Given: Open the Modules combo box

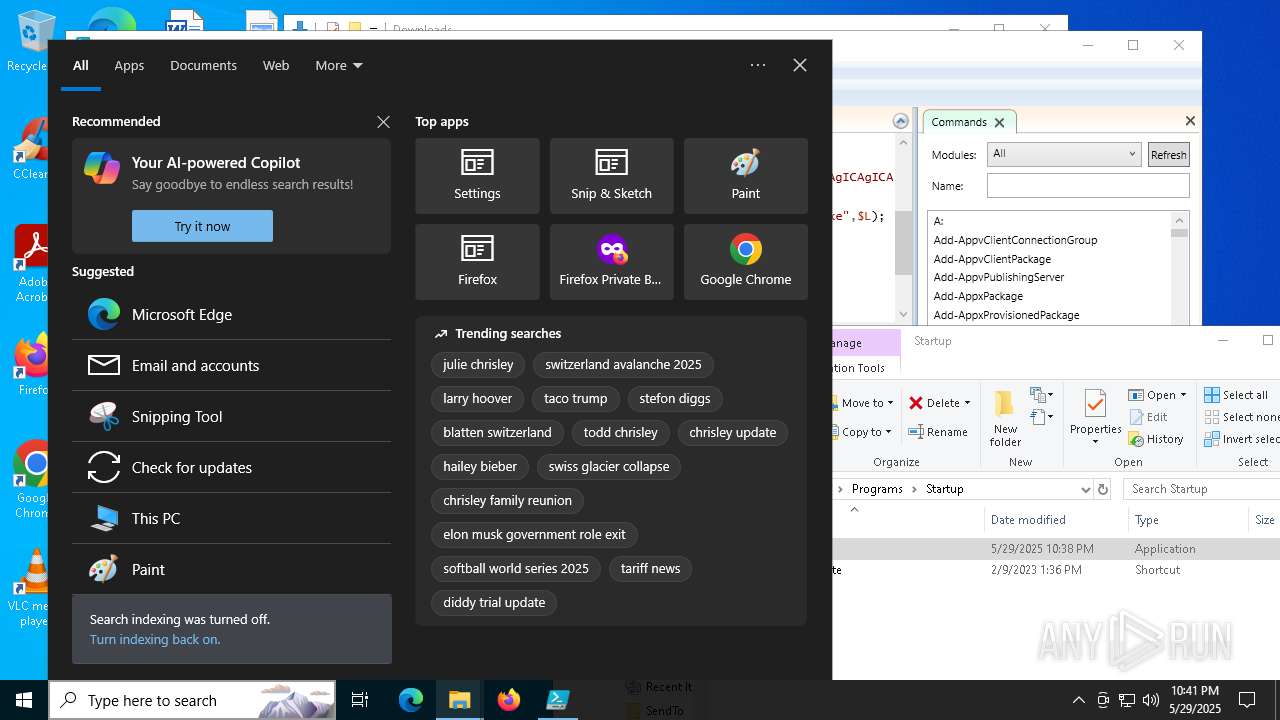Looking at the screenshot, I should (1063, 154).
